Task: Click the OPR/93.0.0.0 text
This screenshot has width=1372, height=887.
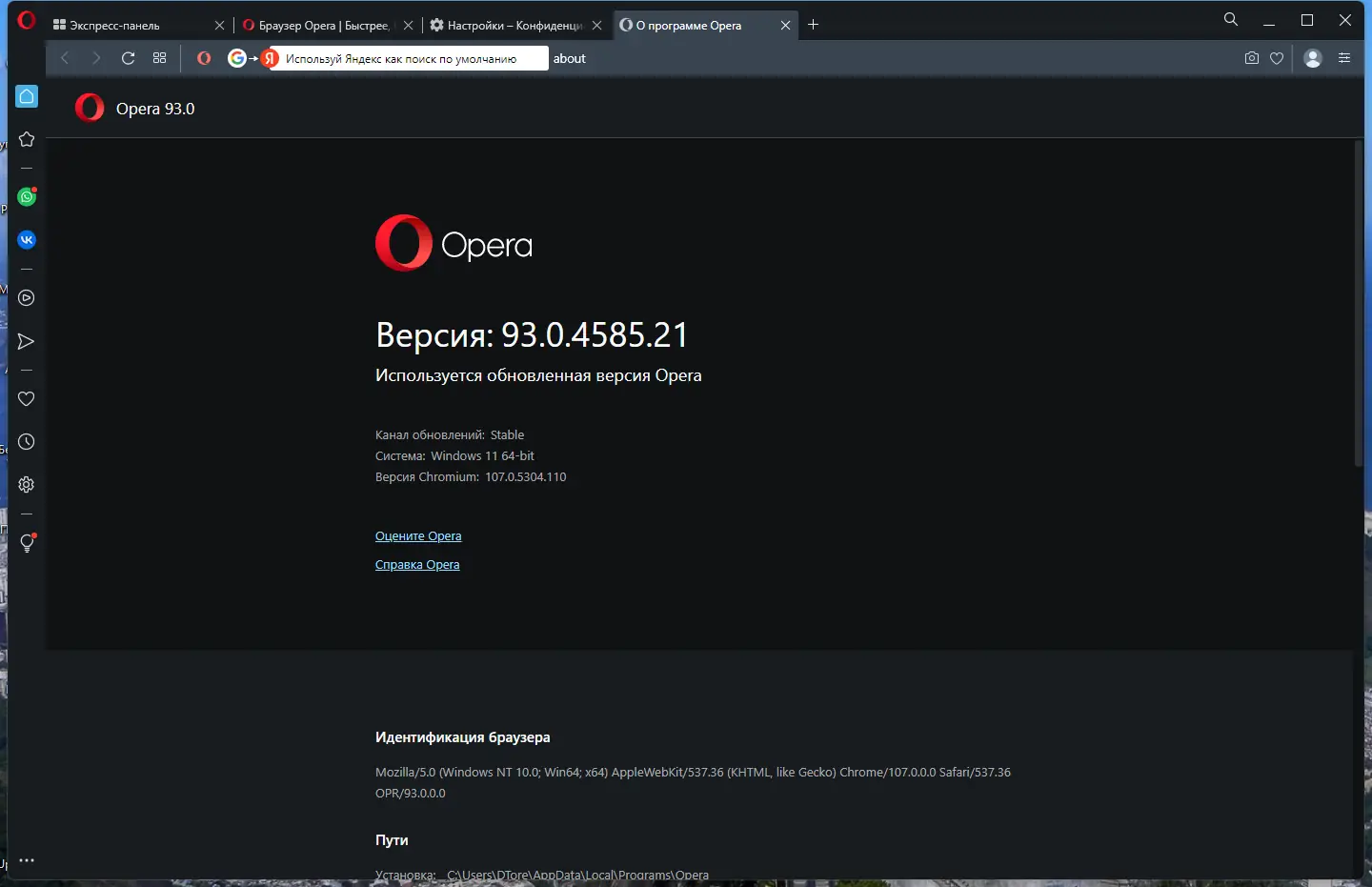Action: 411,794
